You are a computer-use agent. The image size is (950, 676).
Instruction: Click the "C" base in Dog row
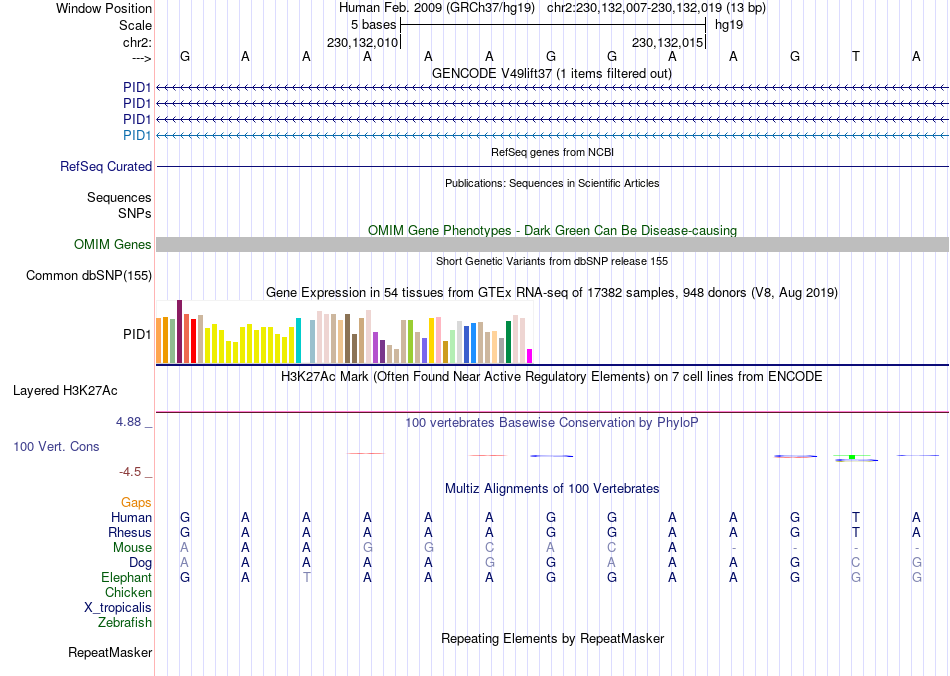(855, 563)
